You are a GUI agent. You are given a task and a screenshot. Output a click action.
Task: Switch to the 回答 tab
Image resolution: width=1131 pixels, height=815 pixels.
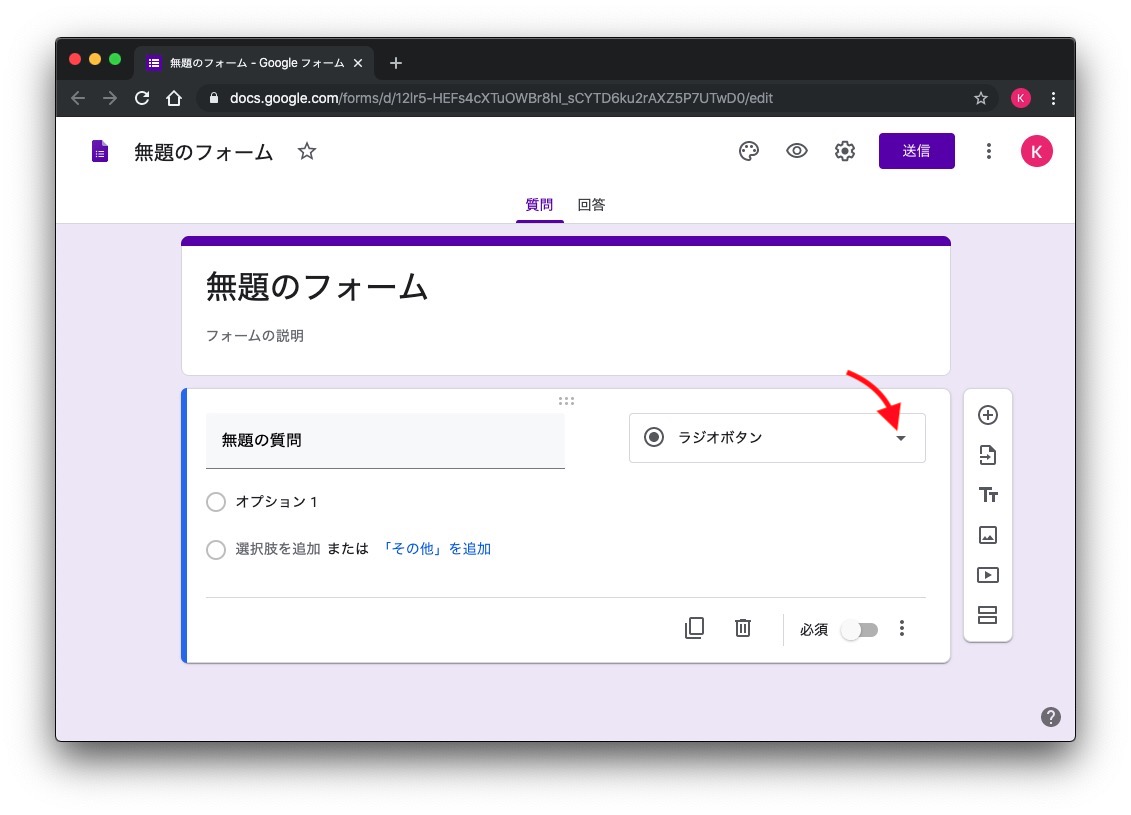(x=591, y=205)
